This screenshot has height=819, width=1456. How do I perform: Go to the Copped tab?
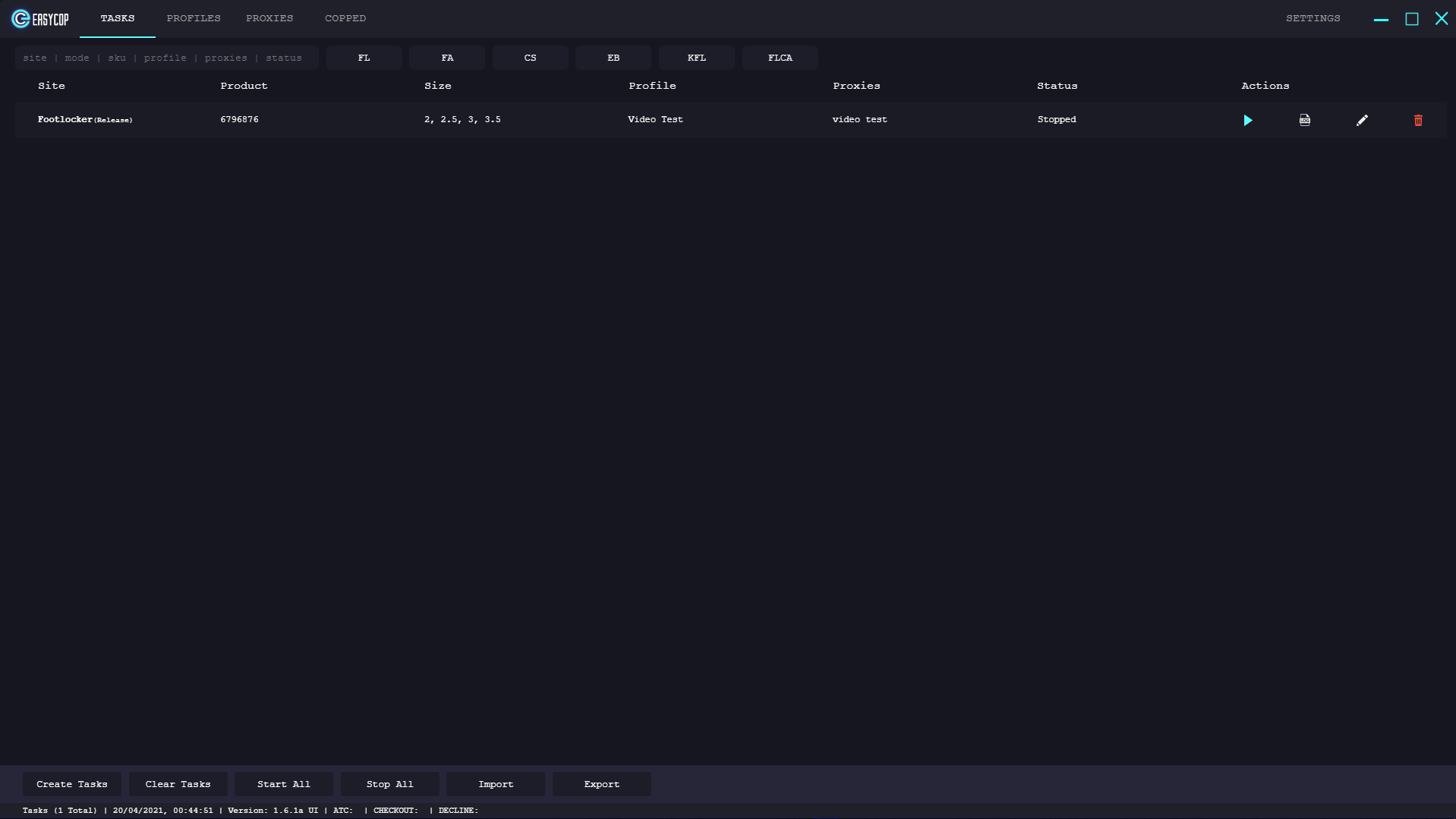345,18
